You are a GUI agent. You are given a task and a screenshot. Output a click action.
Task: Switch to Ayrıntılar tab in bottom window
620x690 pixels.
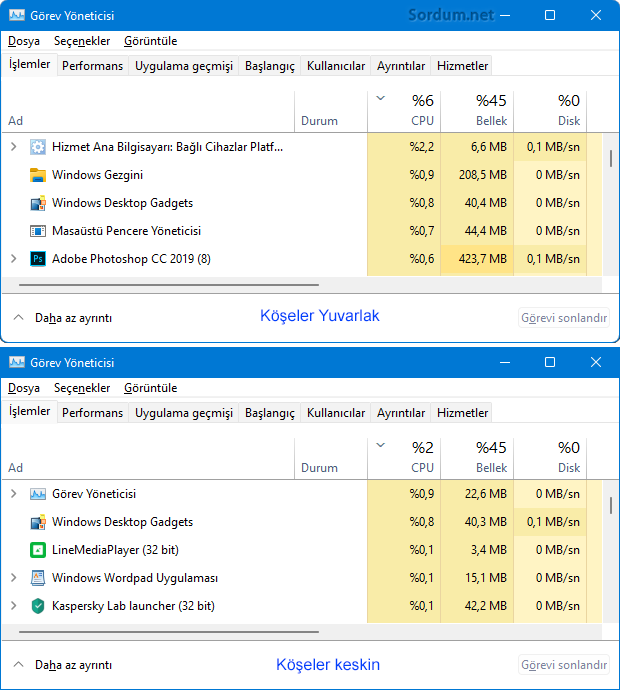point(400,413)
